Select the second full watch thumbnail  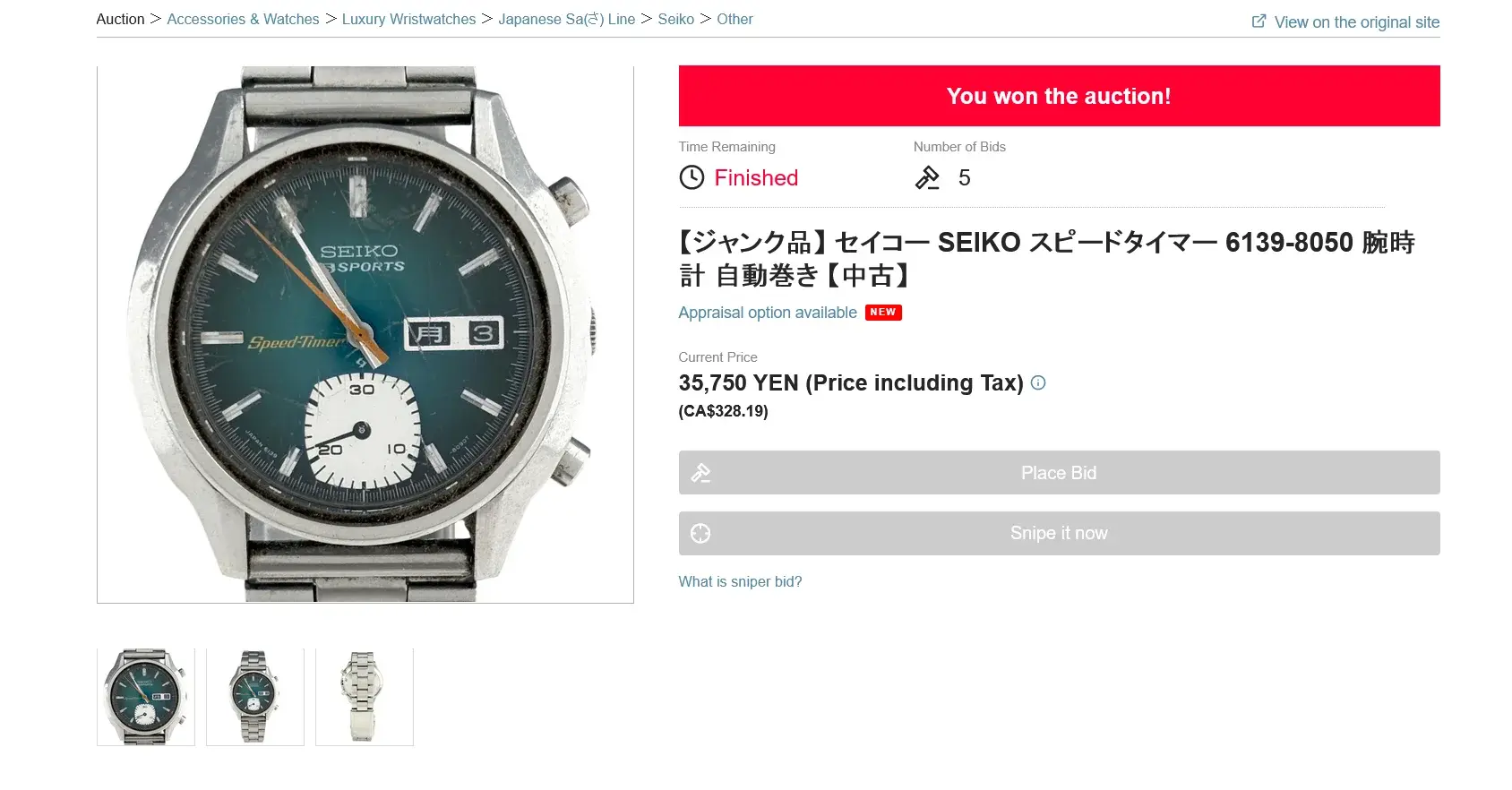(x=255, y=697)
